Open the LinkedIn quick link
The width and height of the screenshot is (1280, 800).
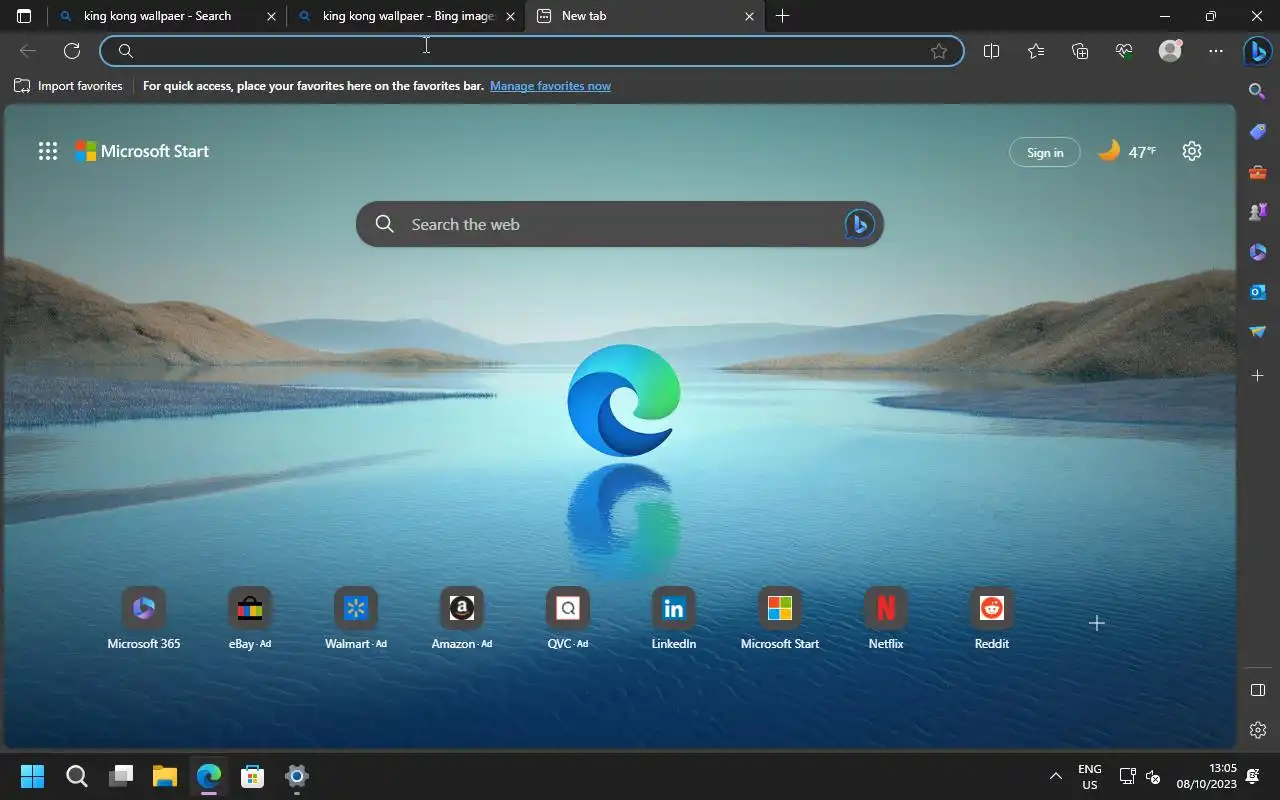click(674, 620)
